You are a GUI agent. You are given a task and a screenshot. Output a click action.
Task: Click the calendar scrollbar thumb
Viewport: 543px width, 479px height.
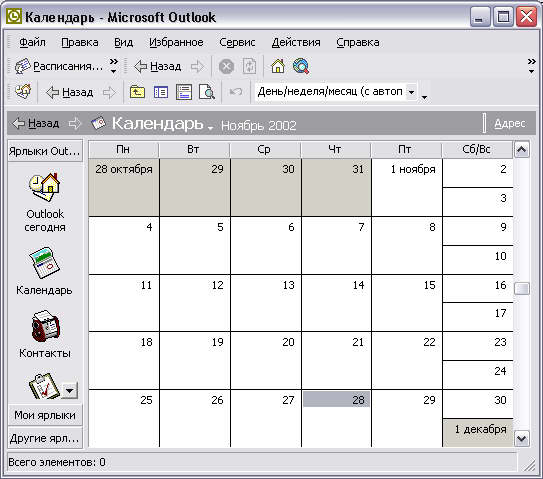click(522, 288)
